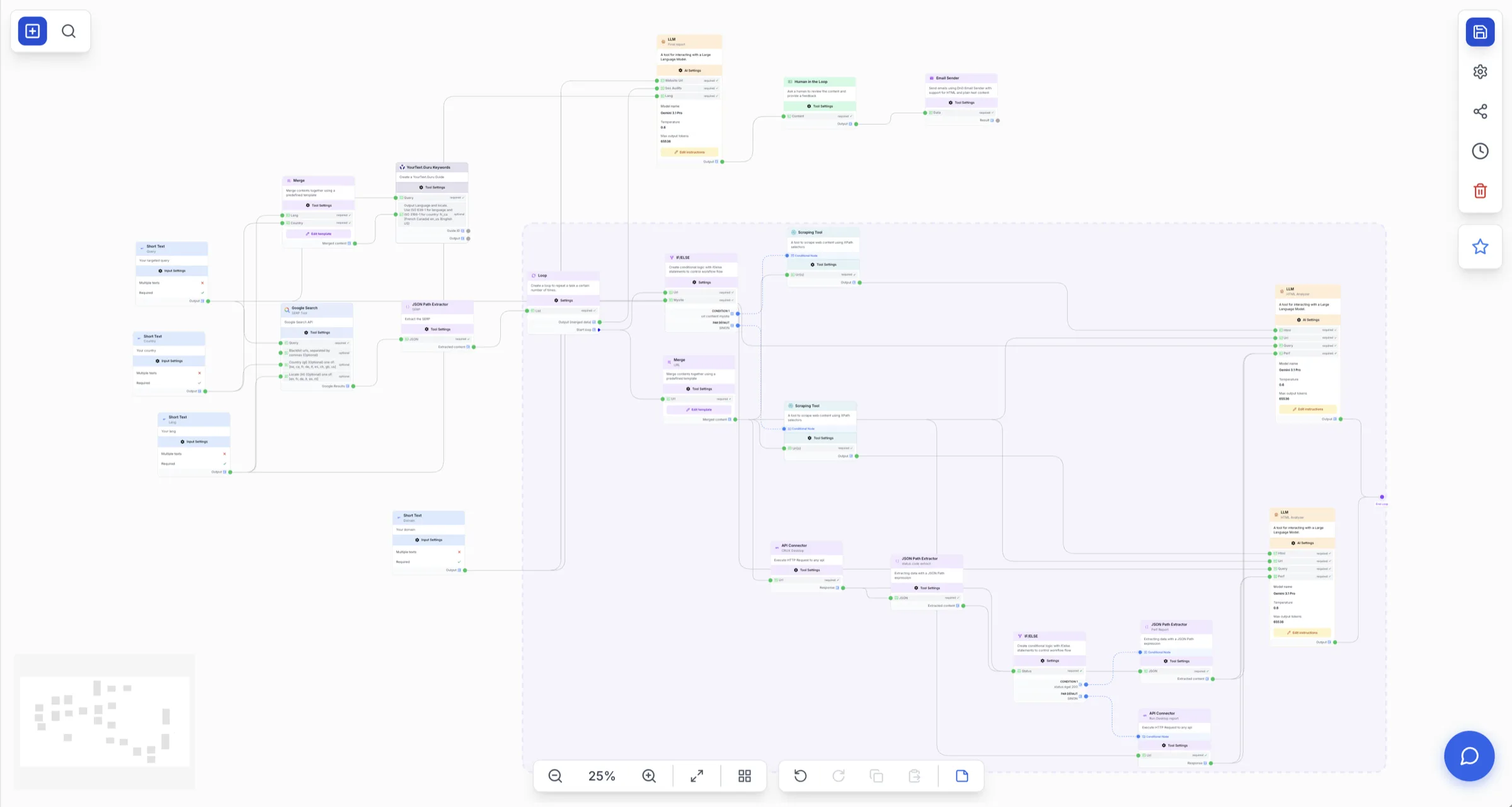The width and height of the screenshot is (1512, 807).
Task: Click the Loop node header icon
Action: [x=534, y=275]
